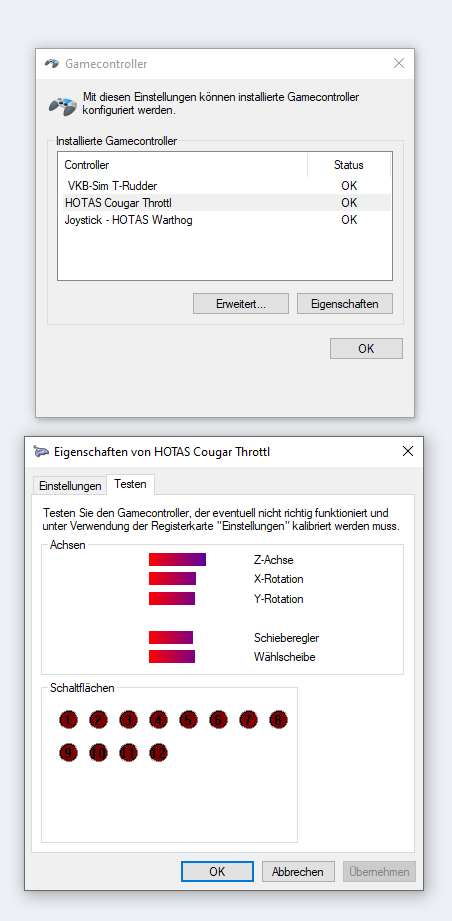Click the Schieberegler axis bar

tap(171, 637)
